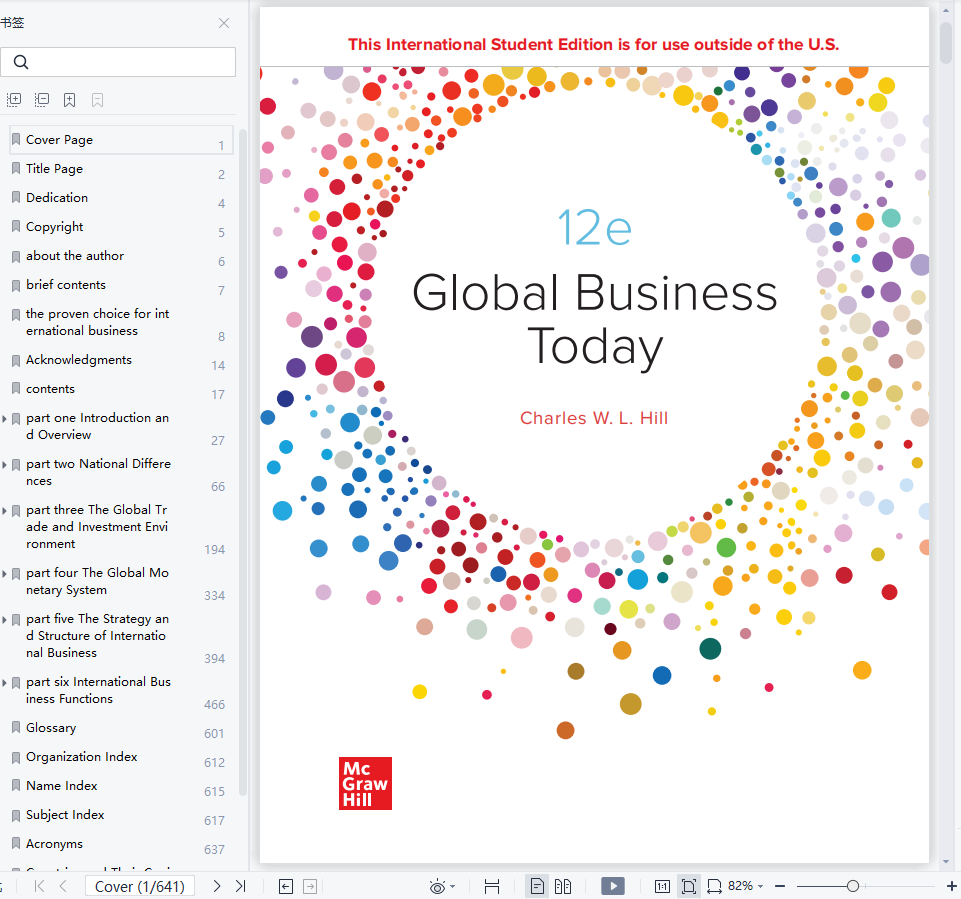
Task: Open the Cover Page bookmark
Action: tap(121, 140)
